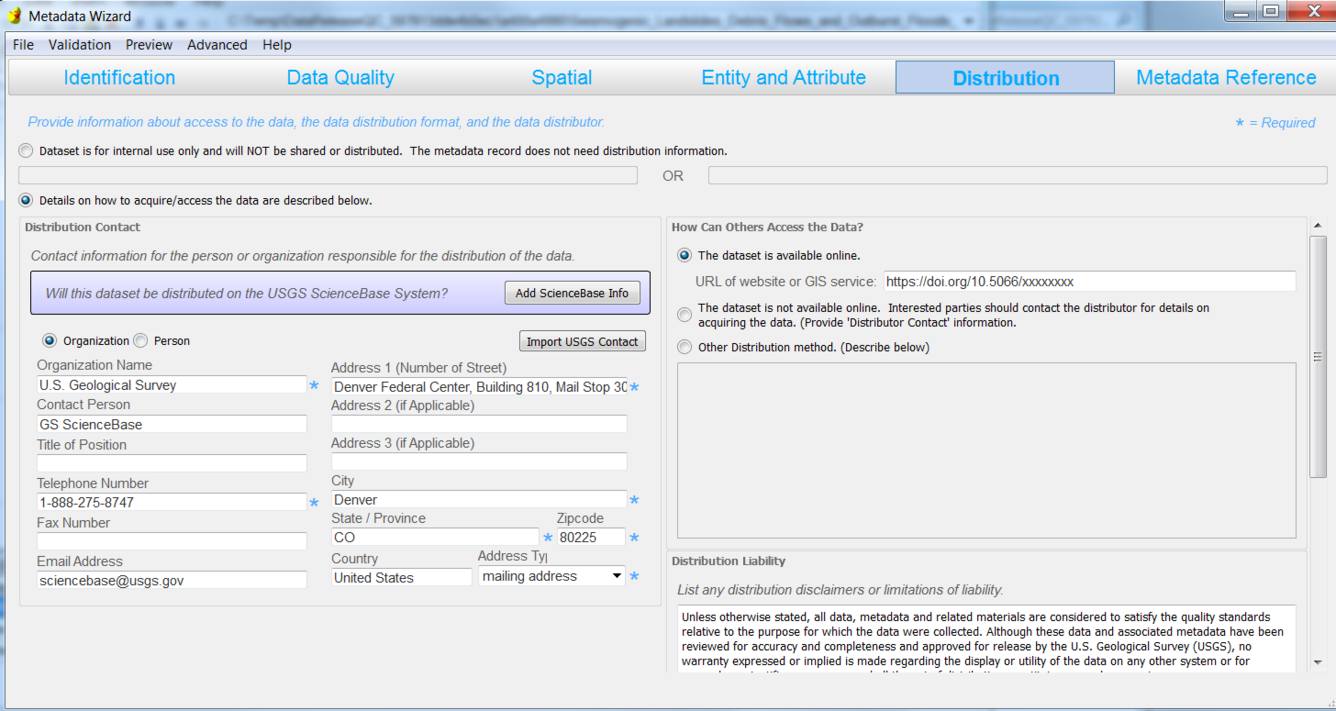
Task: Switch to the Spatial tab
Action: pyautogui.click(x=561, y=78)
